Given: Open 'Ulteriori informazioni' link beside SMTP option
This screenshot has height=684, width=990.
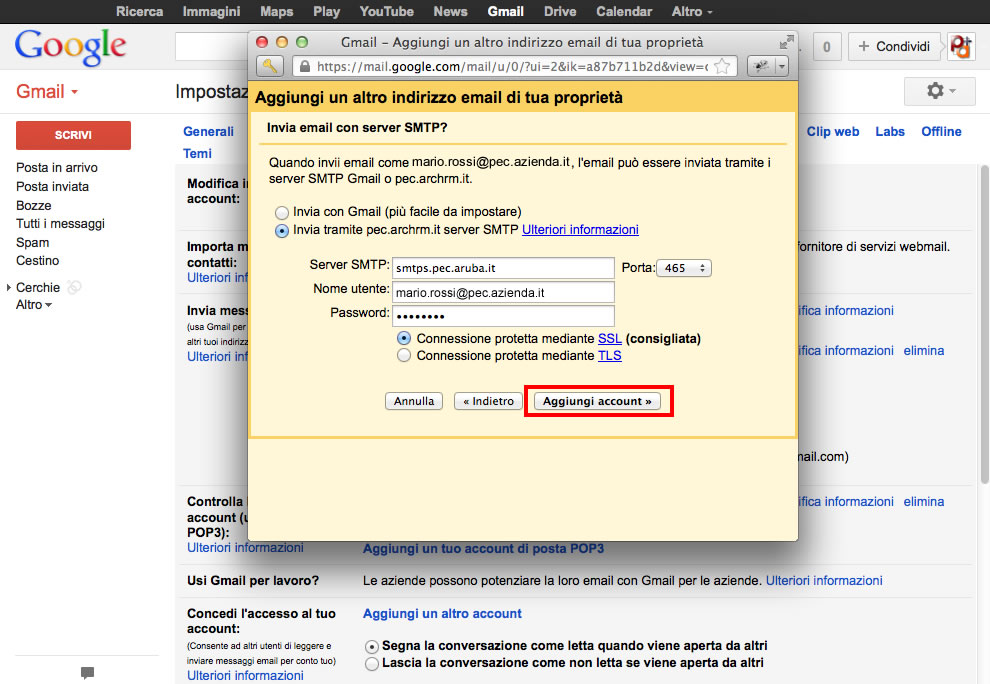Looking at the screenshot, I should pos(580,229).
